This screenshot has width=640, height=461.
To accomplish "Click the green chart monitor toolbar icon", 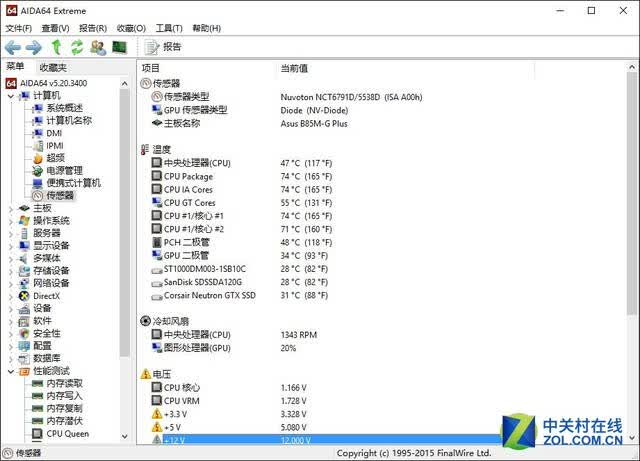I will pos(120,47).
